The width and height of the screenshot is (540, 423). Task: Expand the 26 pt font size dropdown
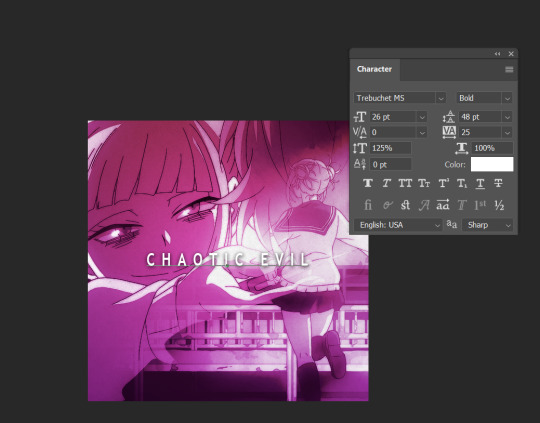(x=422, y=117)
